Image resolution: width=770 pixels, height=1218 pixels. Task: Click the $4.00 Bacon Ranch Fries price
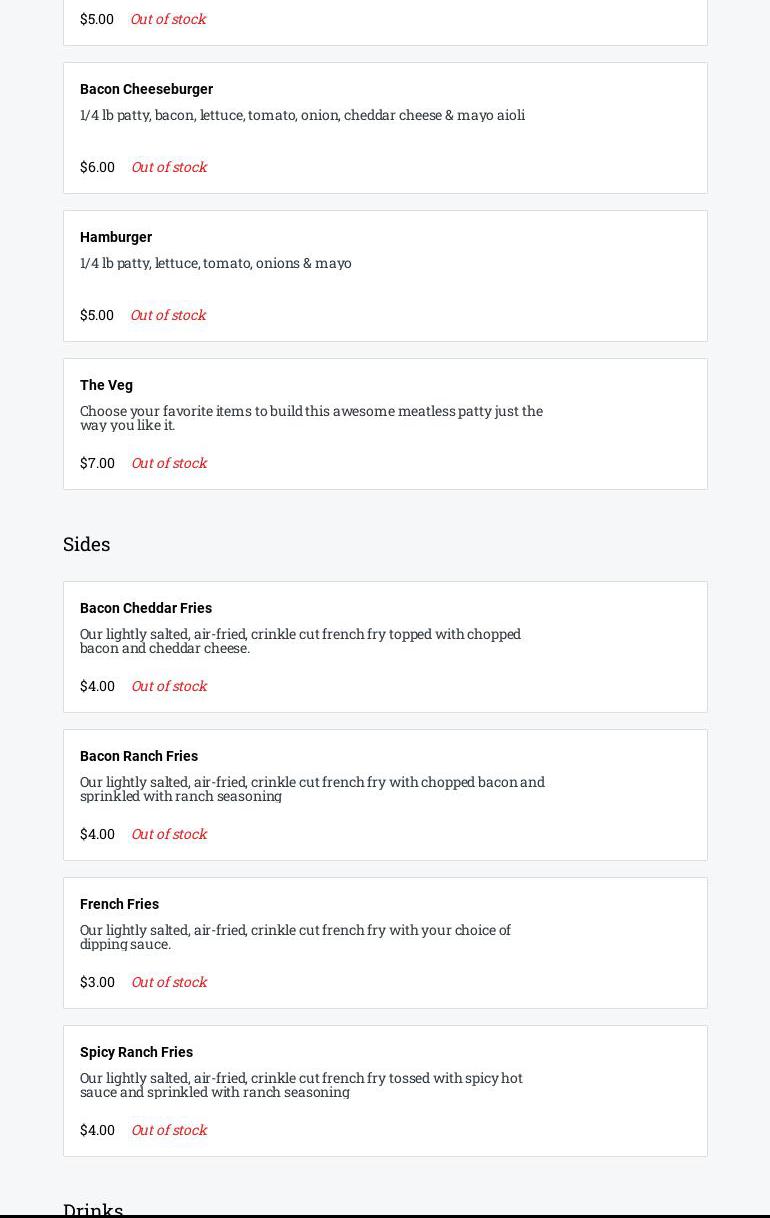point(97,834)
